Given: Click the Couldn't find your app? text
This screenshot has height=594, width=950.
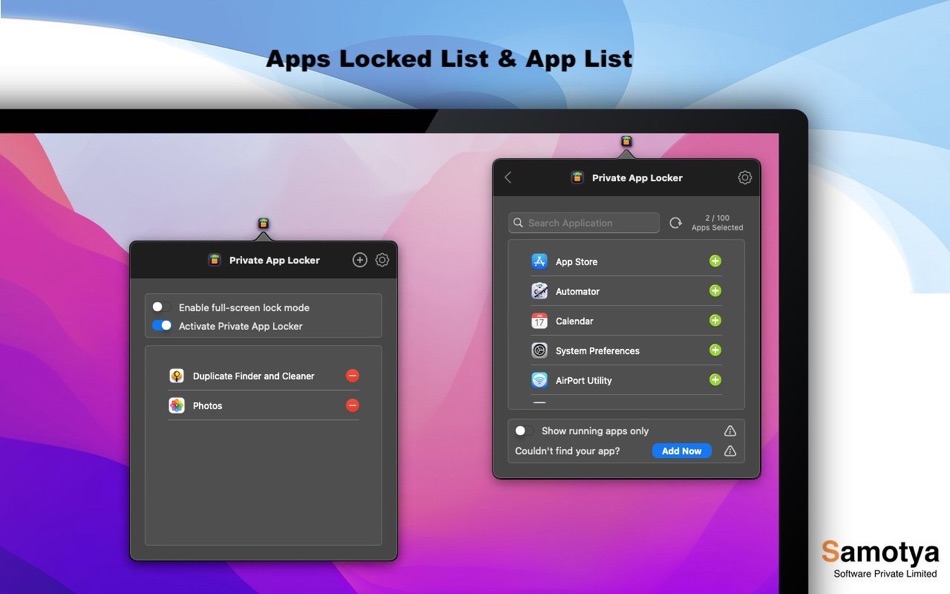Looking at the screenshot, I should (567, 451).
